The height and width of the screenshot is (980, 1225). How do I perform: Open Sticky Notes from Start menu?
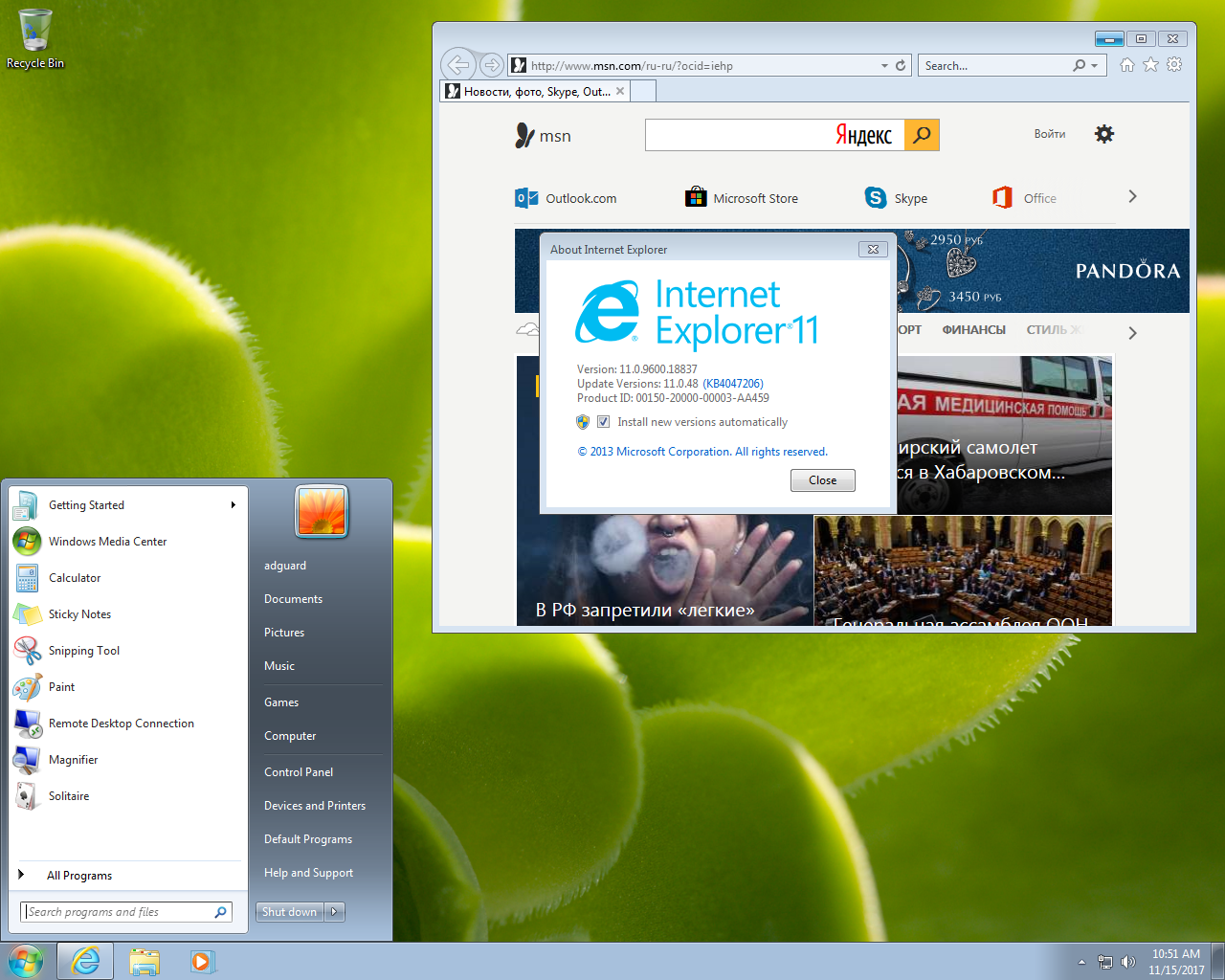pos(128,614)
